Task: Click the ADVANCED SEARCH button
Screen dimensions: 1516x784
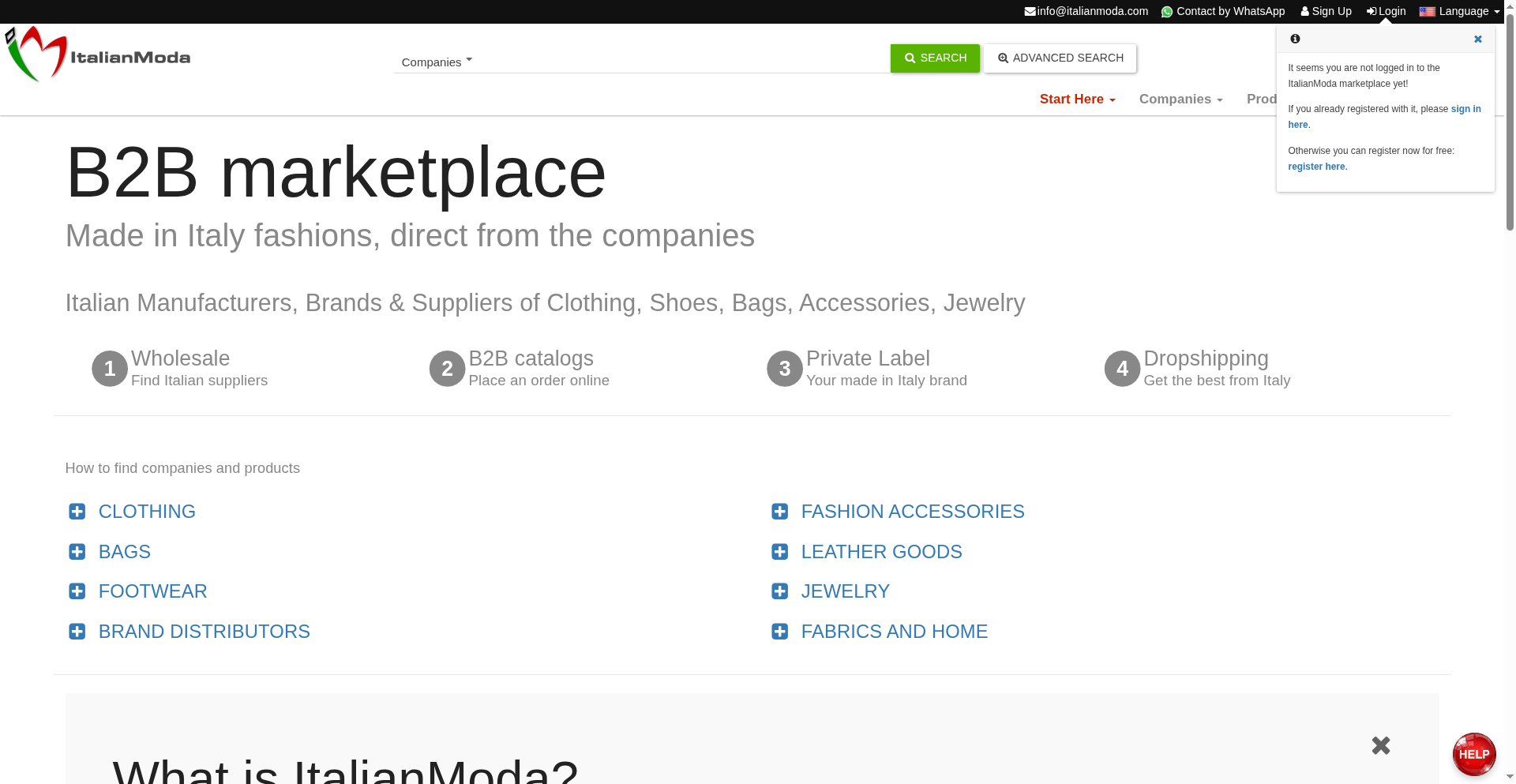Action: (x=1060, y=58)
